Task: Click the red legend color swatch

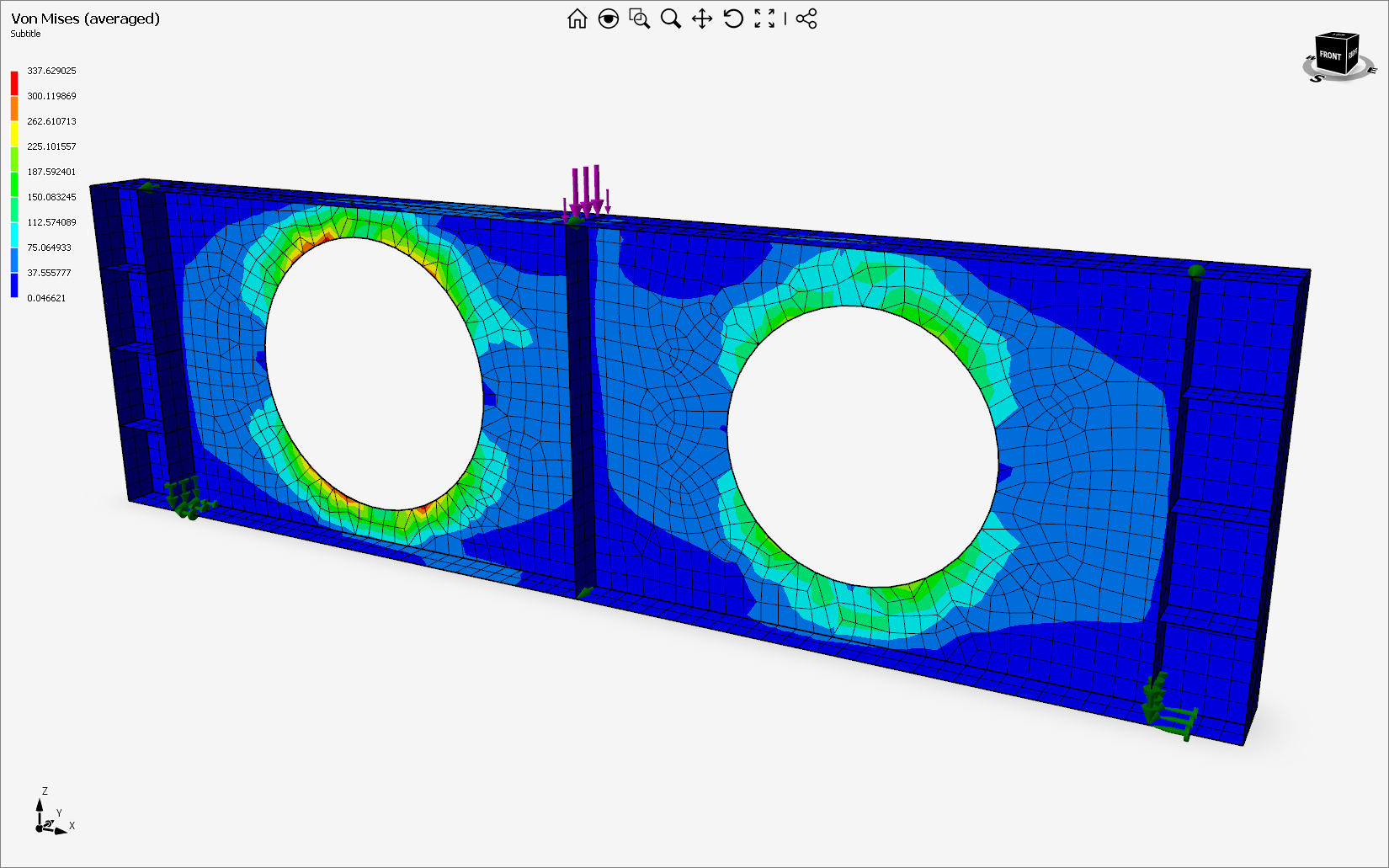Action: coord(14,83)
